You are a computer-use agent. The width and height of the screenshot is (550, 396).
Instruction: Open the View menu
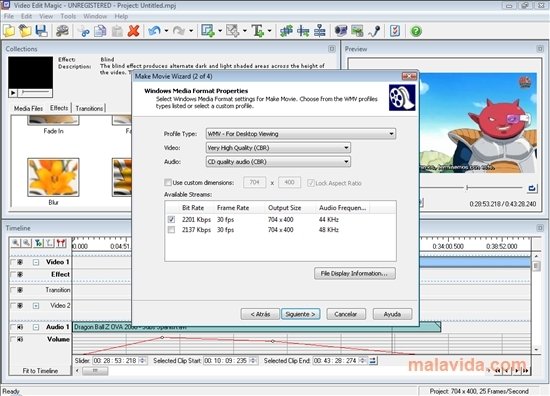(46, 16)
